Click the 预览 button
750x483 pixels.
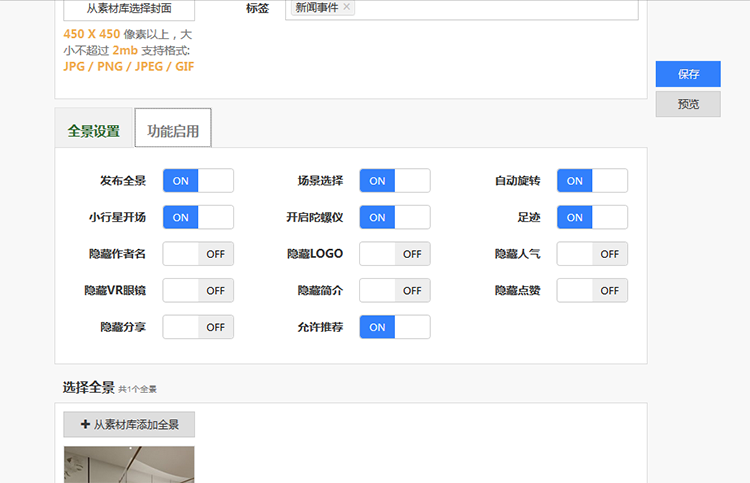[688, 104]
